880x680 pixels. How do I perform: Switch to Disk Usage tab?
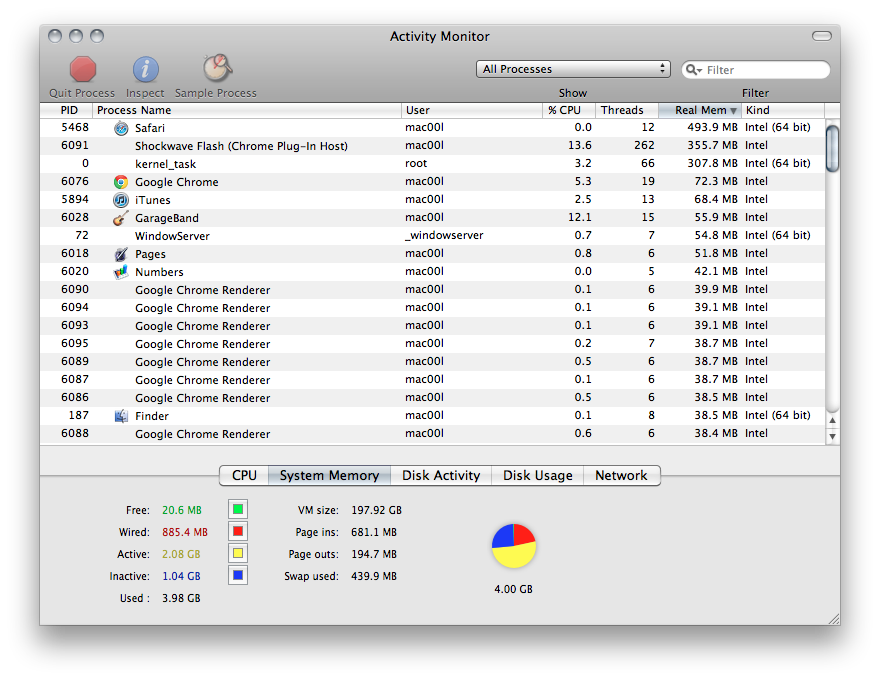(538, 475)
